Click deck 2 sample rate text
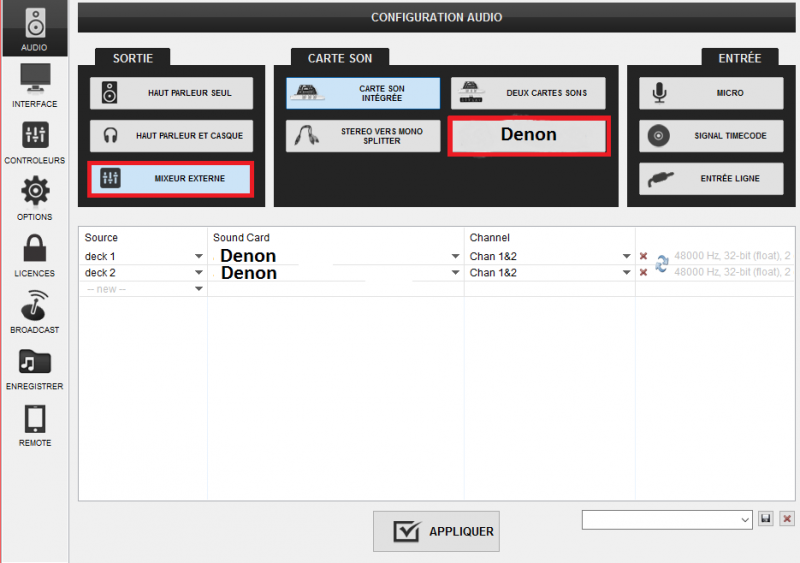Viewport: 800px width, 563px height. [x=733, y=272]
